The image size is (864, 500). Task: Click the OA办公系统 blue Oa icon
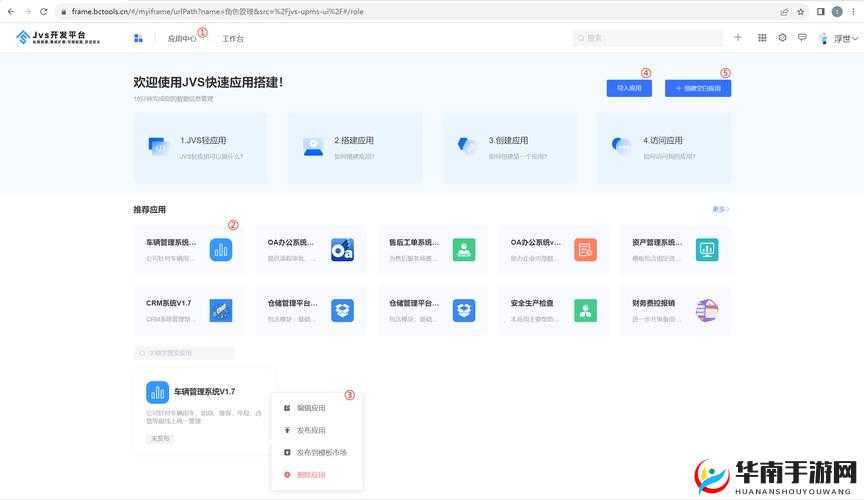tap(342, 250)
